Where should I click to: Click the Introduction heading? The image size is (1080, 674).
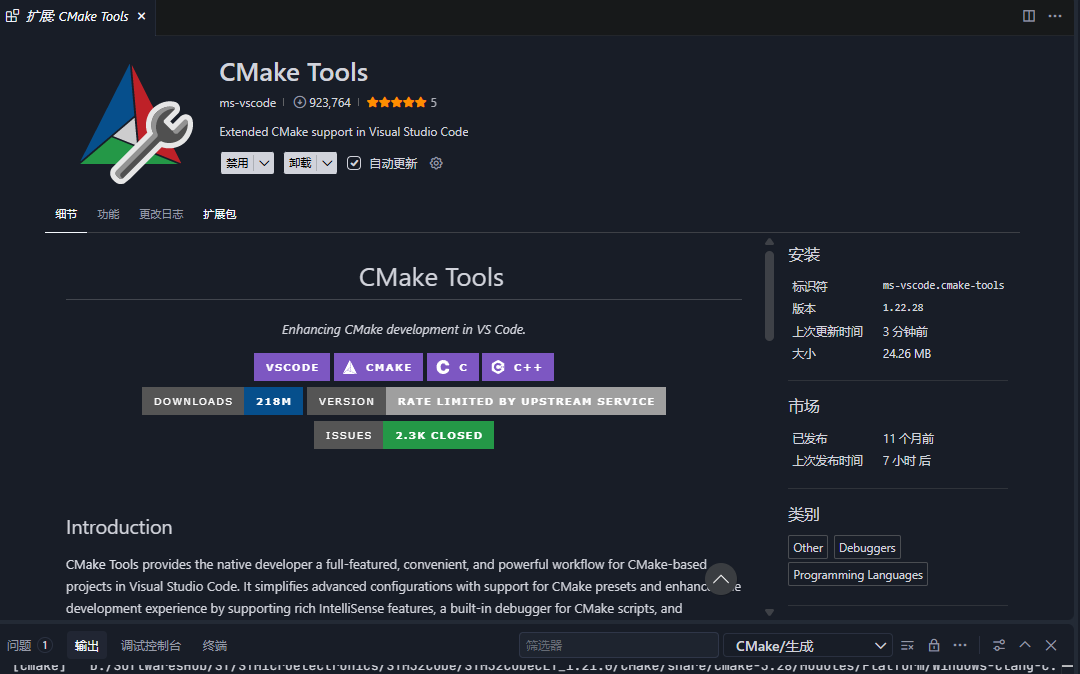tap(119, 527)
